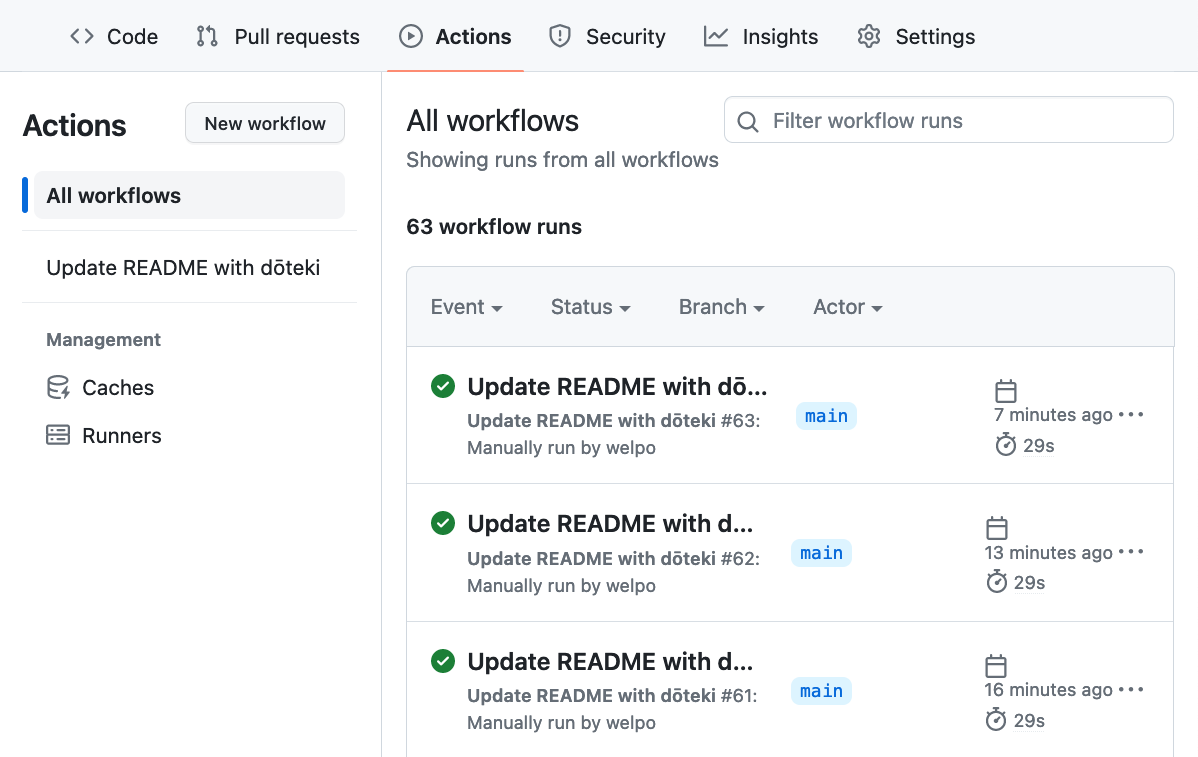Click stopwatch icon on run #62

(x=996, y=582)
